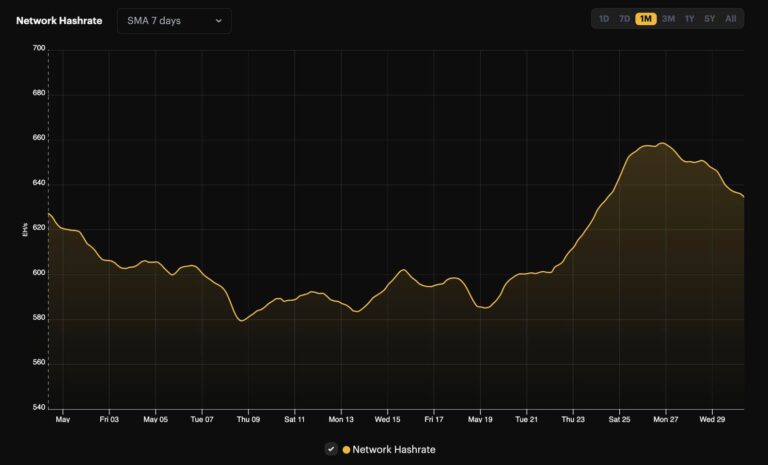Select the 1D time range

tap(603, 19)
